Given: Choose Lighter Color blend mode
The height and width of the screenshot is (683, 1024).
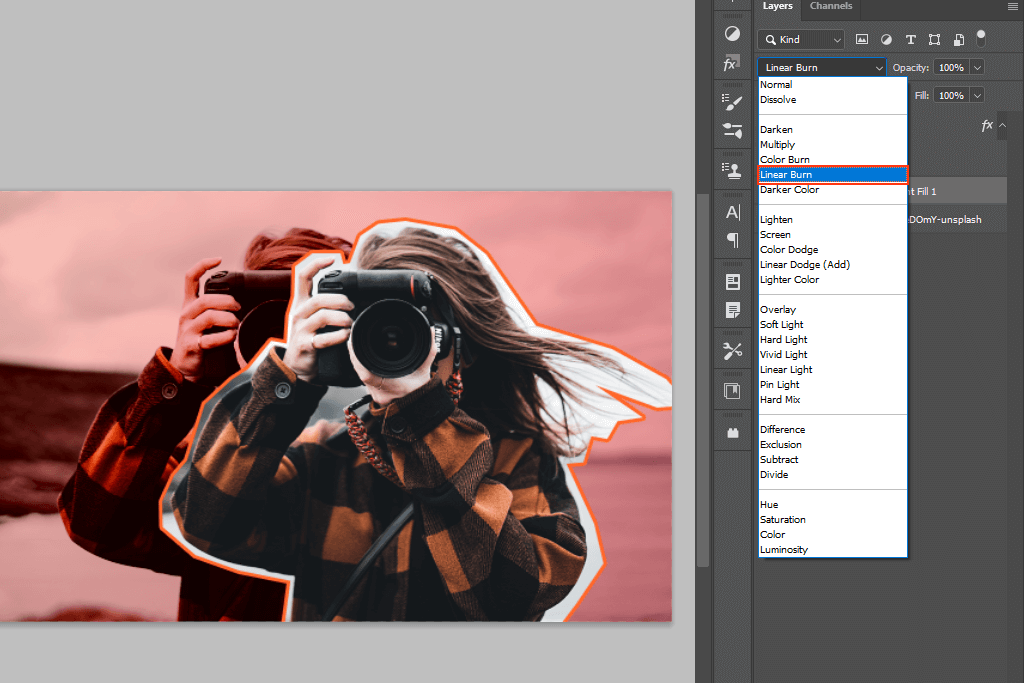Looking at the screenshot, I should 833,279.
